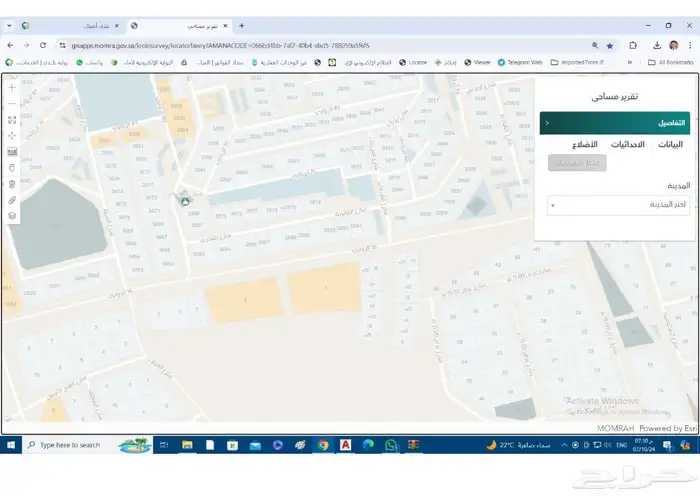700x496 pixels.
Task: Select the orange parcel numbered 1
Action: 325,288
